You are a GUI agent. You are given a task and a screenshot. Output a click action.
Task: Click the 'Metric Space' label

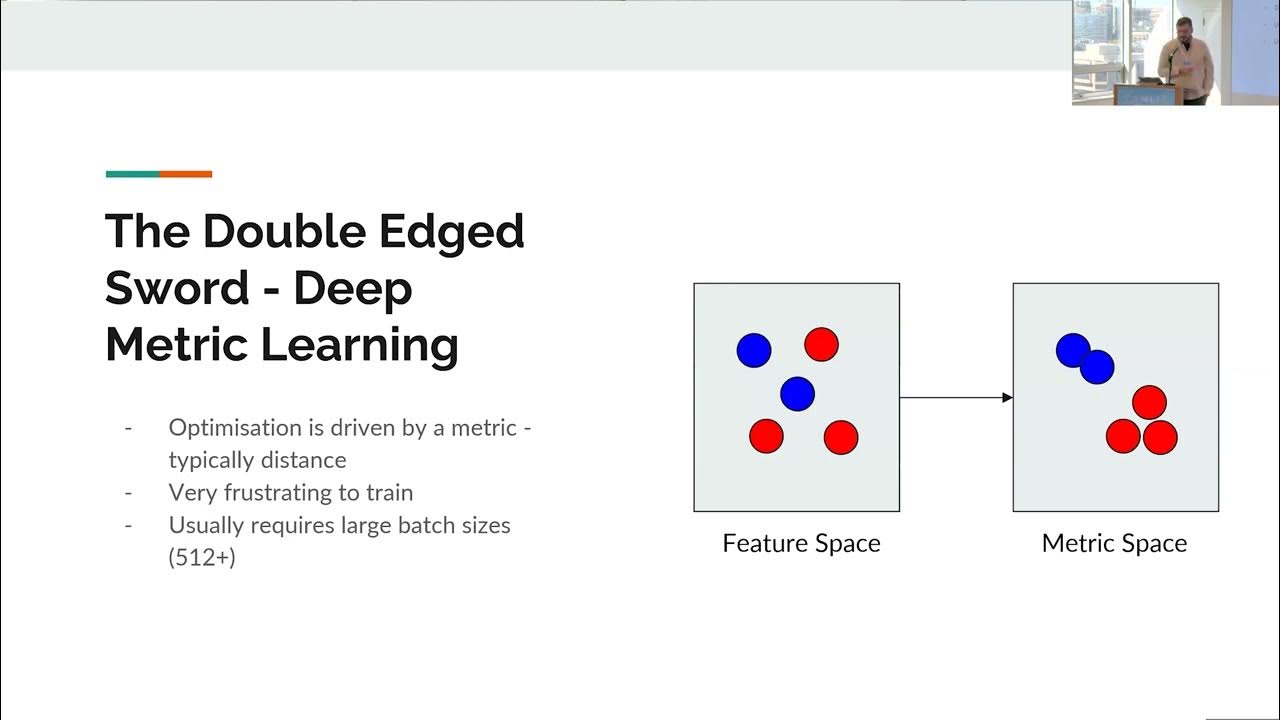point(1114,544)
